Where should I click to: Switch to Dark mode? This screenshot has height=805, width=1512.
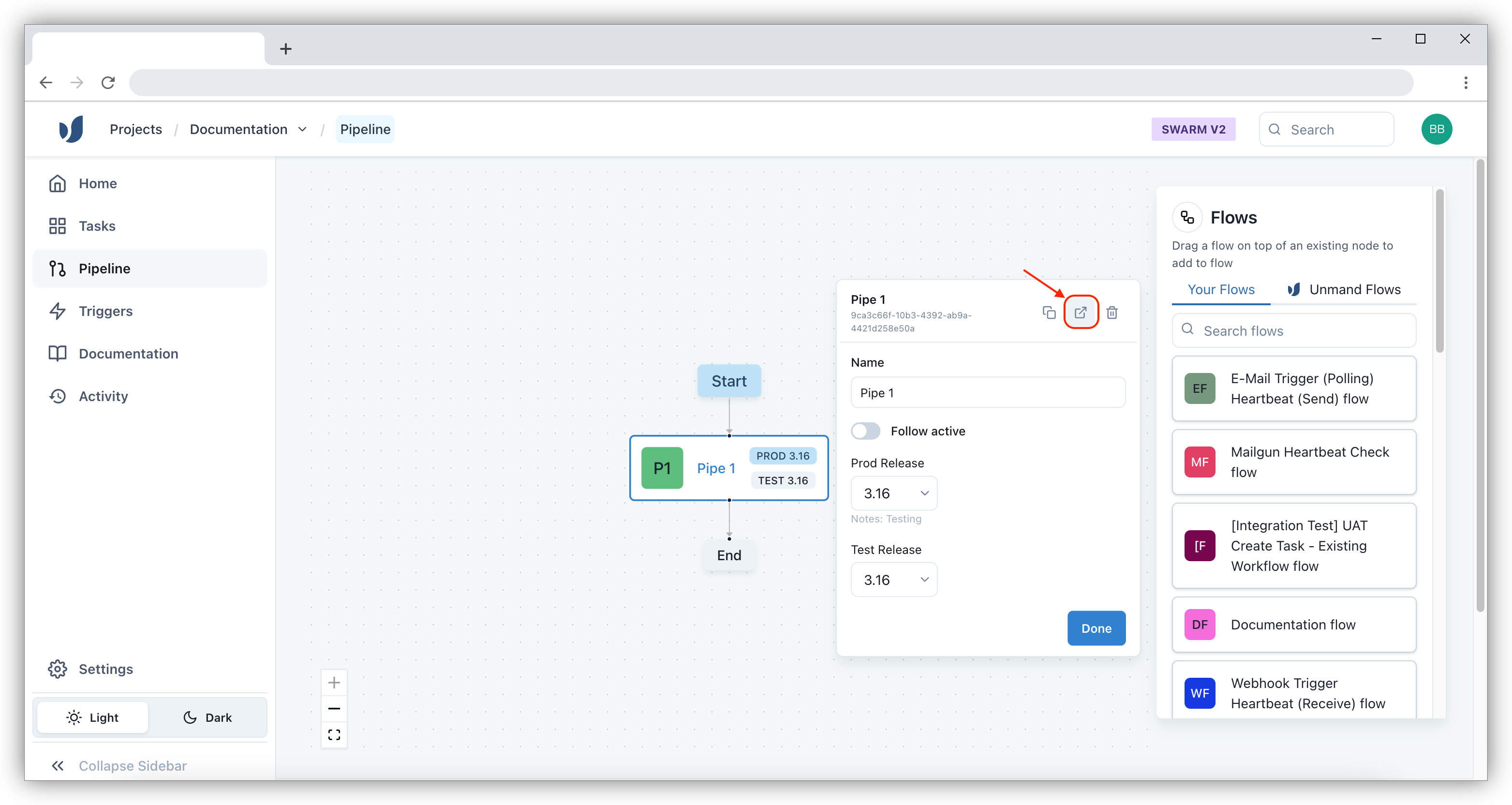207,717
